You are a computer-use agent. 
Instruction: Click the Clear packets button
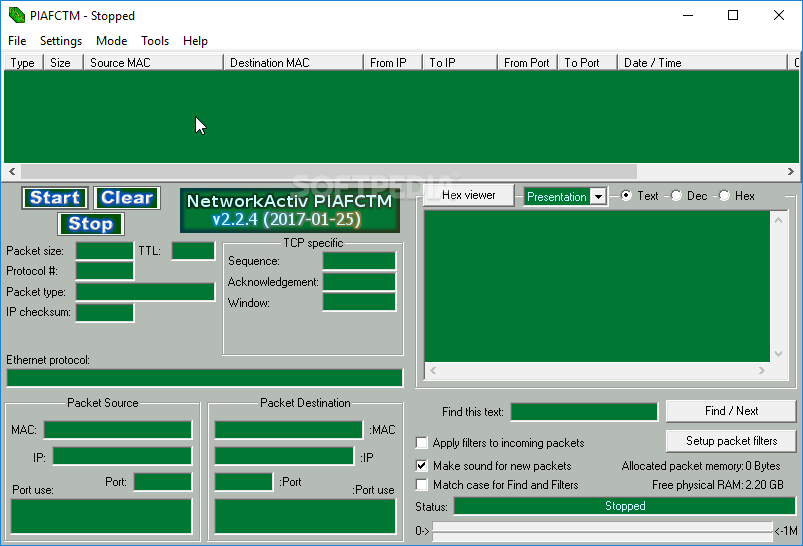[127, 198]
